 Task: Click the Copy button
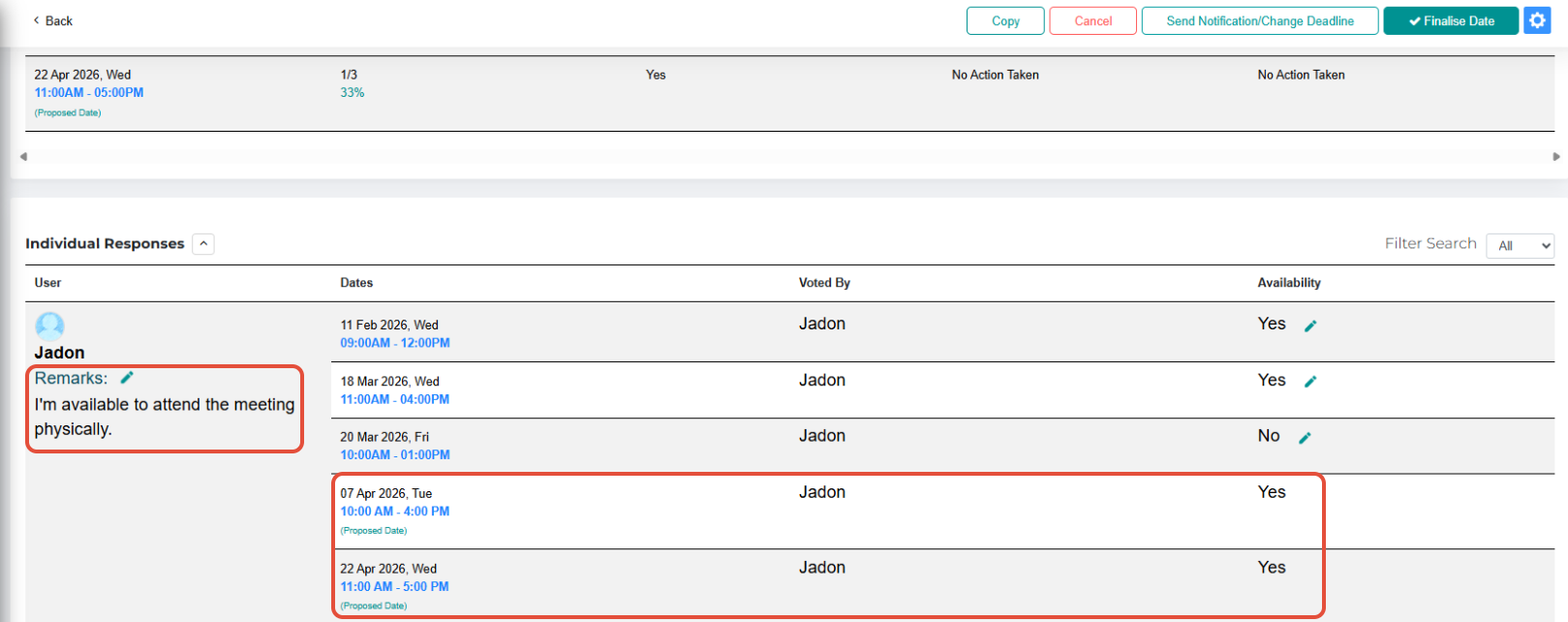1005,20
